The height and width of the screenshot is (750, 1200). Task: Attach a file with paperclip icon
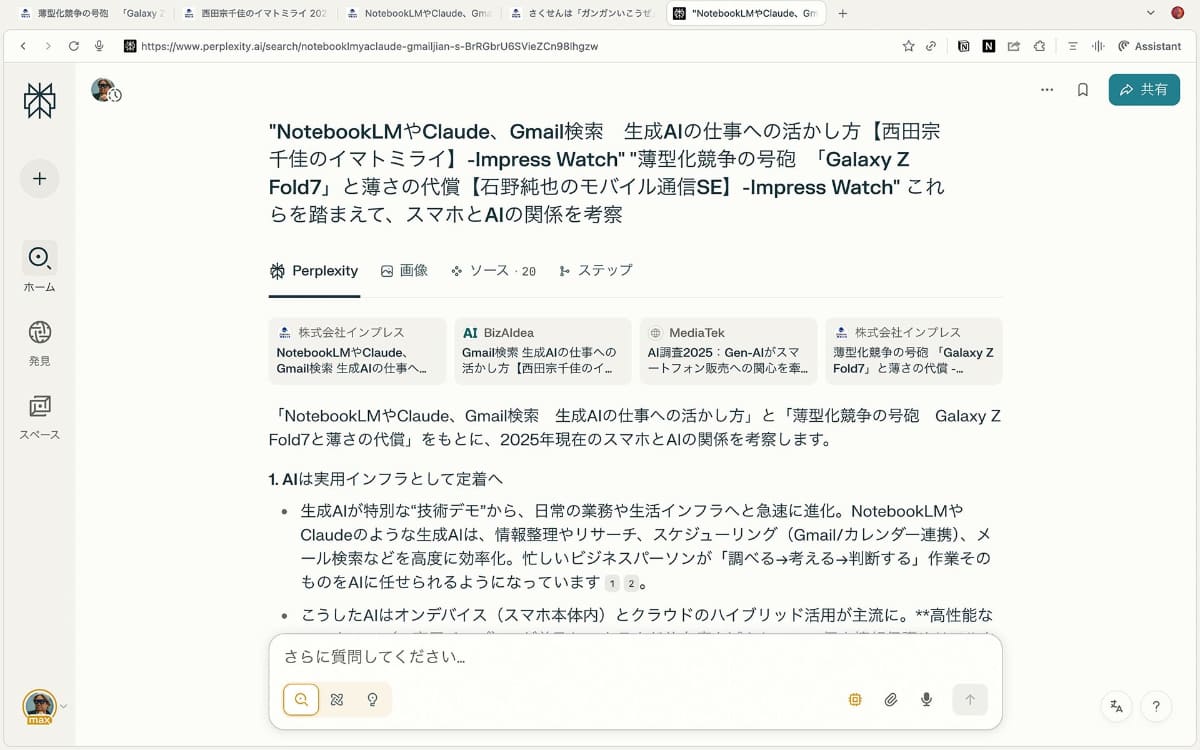(x=891, y=700)
